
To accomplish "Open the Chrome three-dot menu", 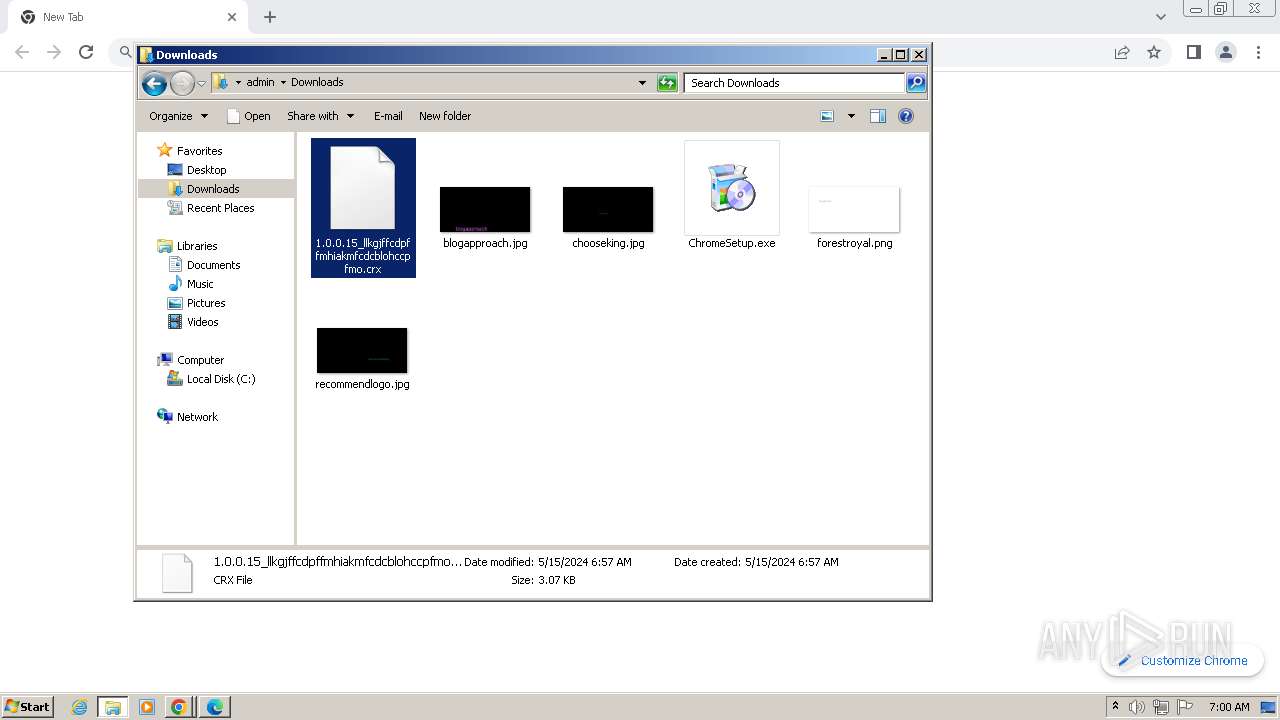I will point(1258,52).
